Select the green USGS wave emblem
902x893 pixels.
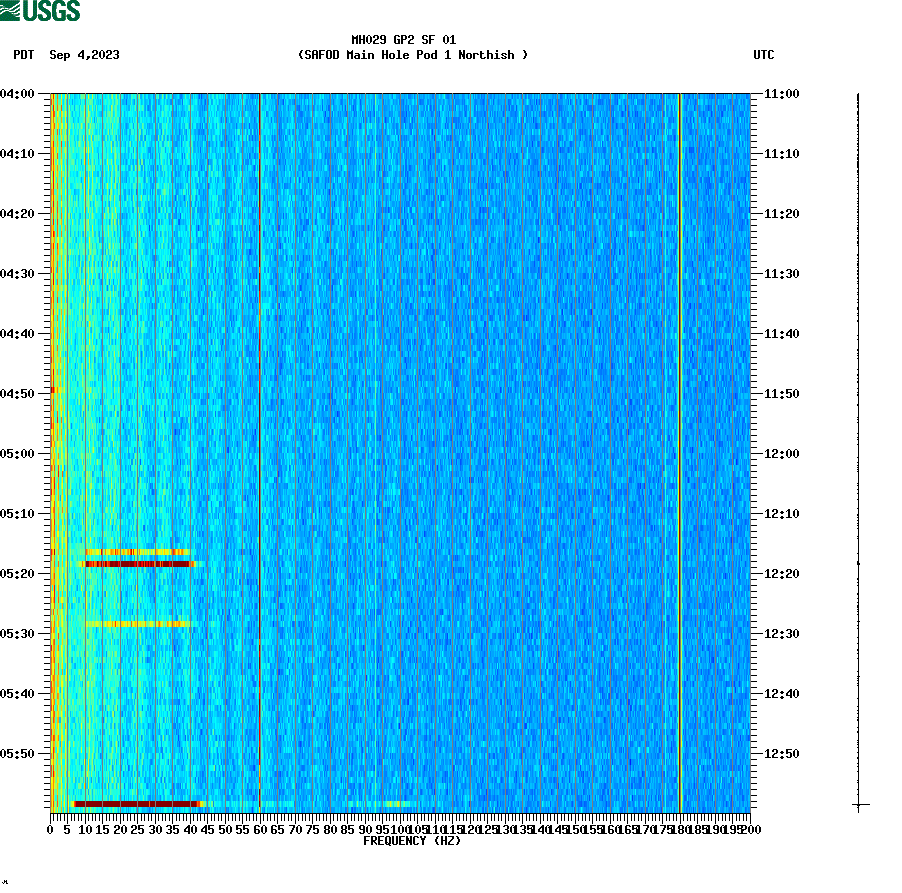(12, 10)
